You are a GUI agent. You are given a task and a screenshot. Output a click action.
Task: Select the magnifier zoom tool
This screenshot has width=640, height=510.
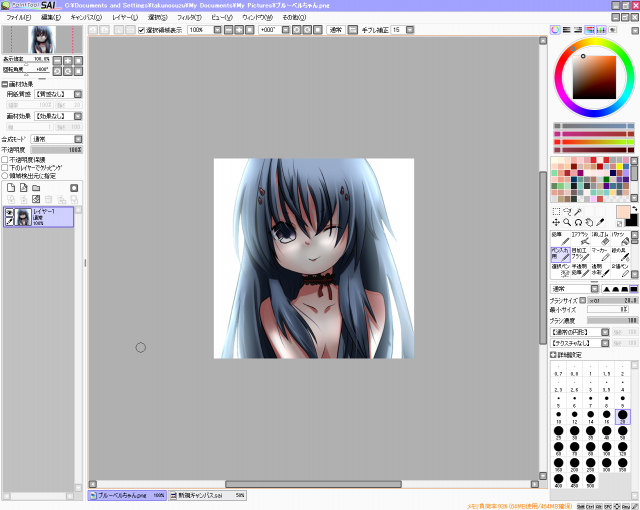point(567,222)
